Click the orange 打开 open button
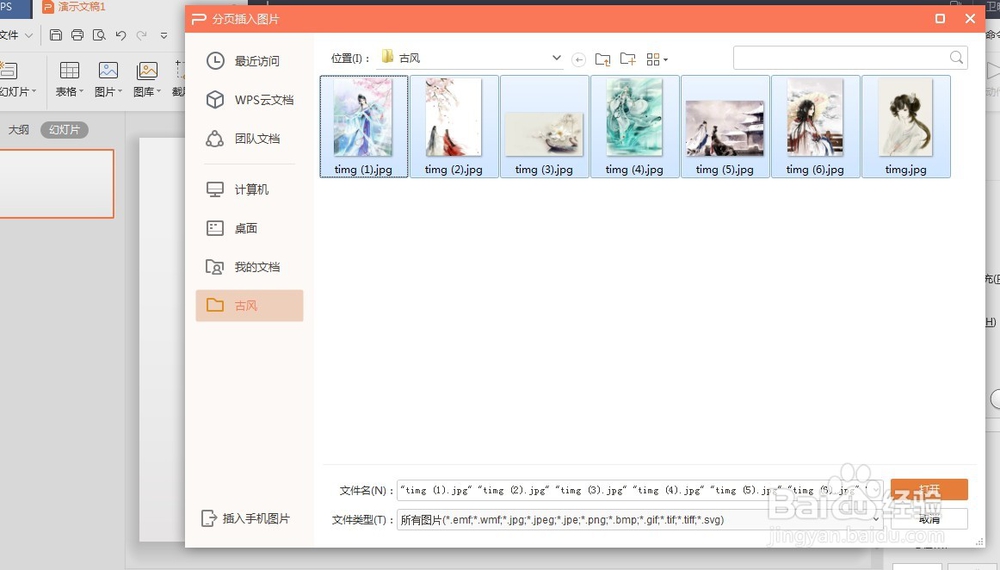 [929, 490]
